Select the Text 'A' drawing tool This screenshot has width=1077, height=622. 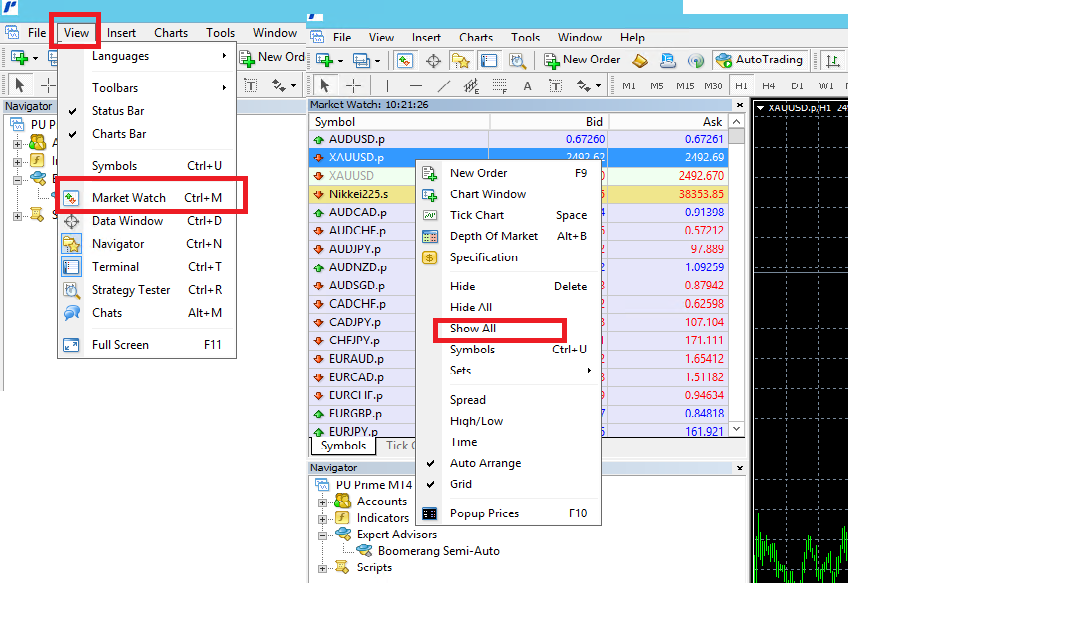pyautogui.click(x=527, y=86)
